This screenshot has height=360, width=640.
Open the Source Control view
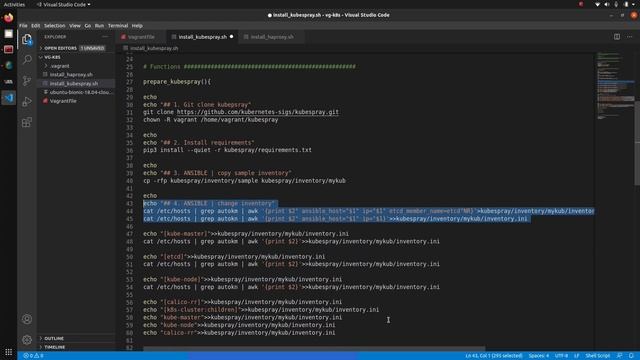[27, 80]
